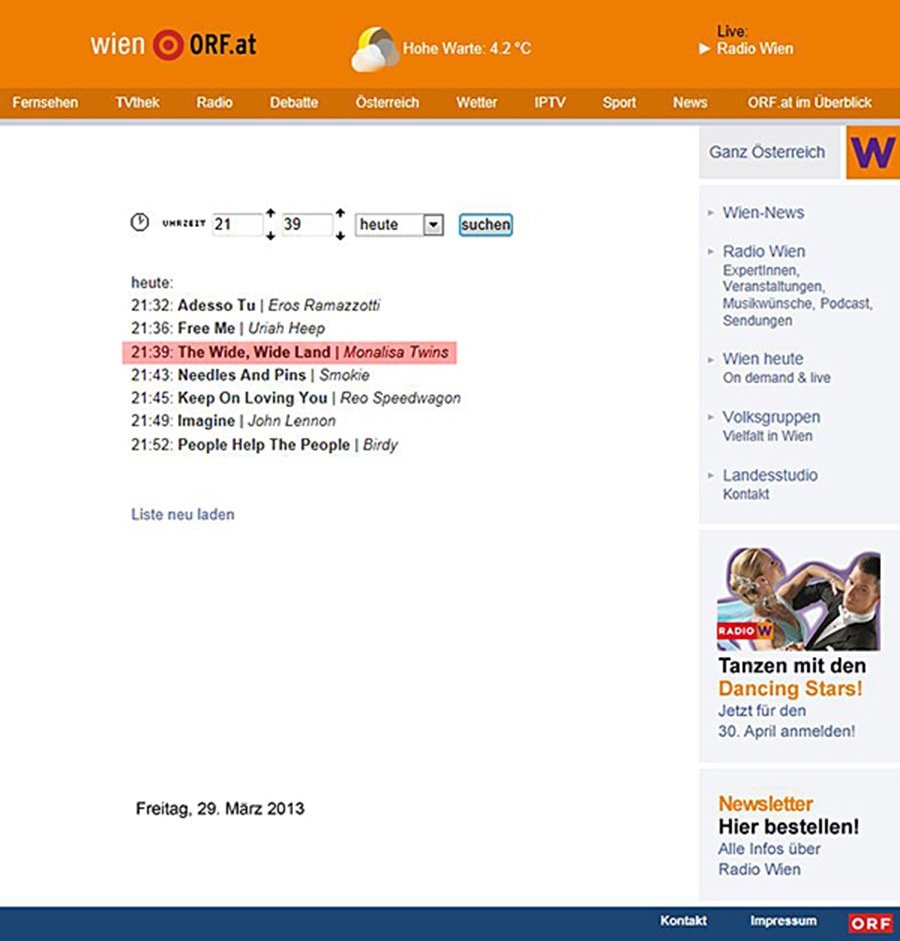Viewport: 900px width, 941px height.
Task: Switch to the Sport navigation item
Action: click(x=620, y=102)
